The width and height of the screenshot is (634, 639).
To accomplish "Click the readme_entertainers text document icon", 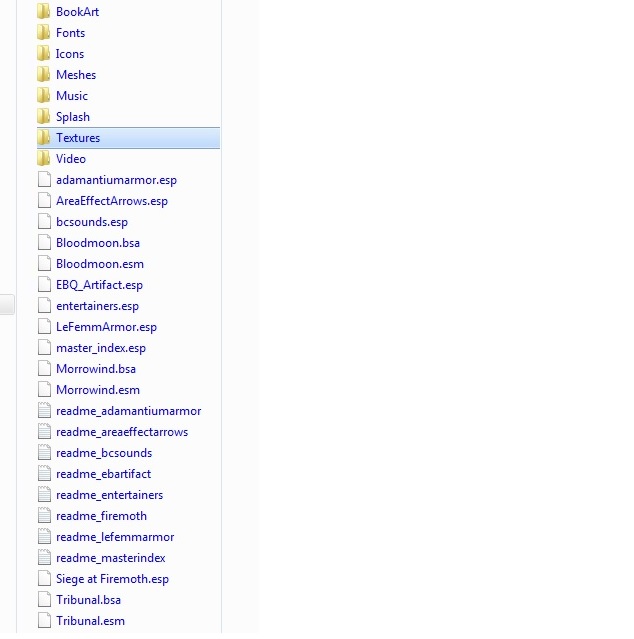I will [x=44, y=494].
